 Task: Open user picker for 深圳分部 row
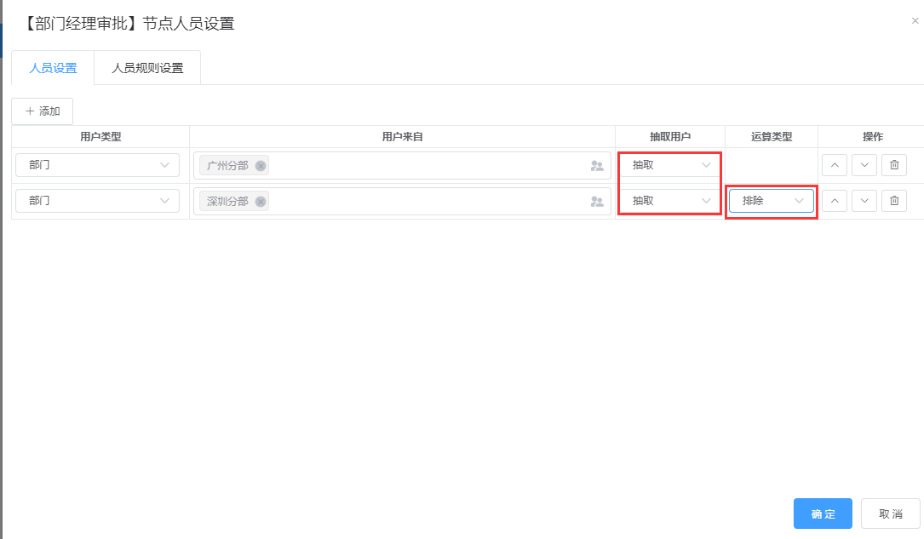[597, 201]
